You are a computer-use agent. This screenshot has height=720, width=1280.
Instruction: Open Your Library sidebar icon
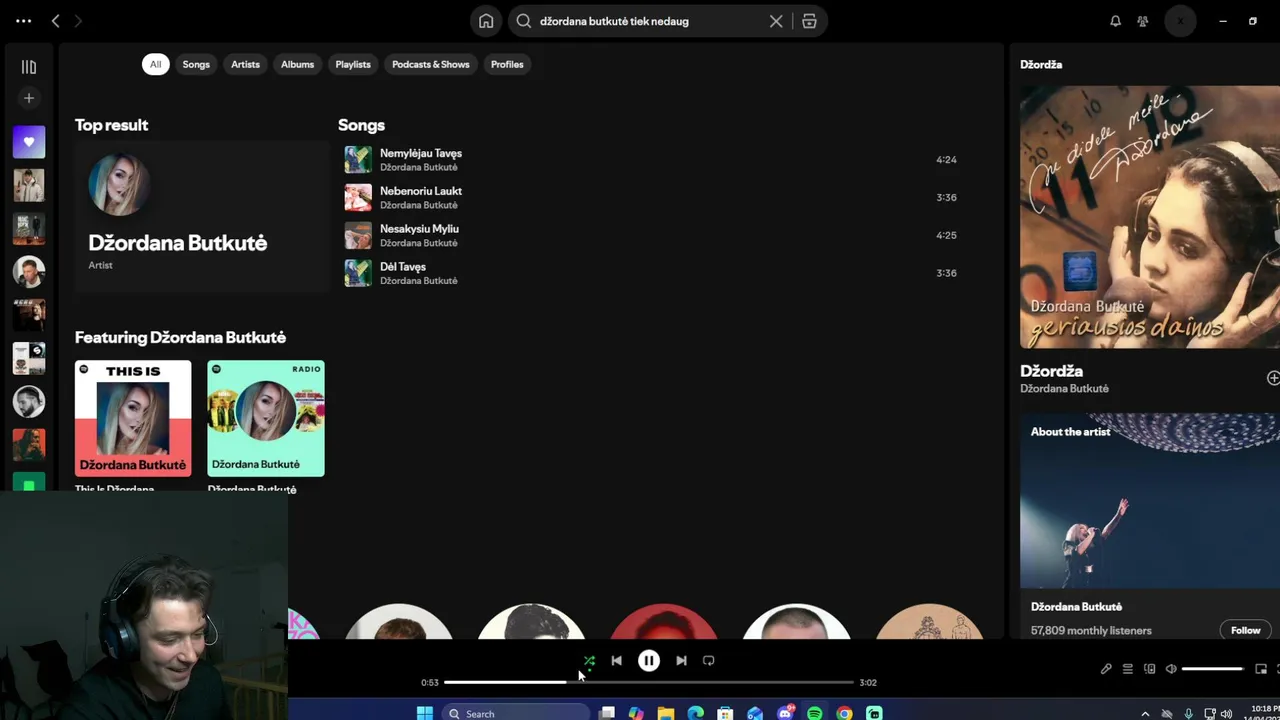[x=29, y=67]
